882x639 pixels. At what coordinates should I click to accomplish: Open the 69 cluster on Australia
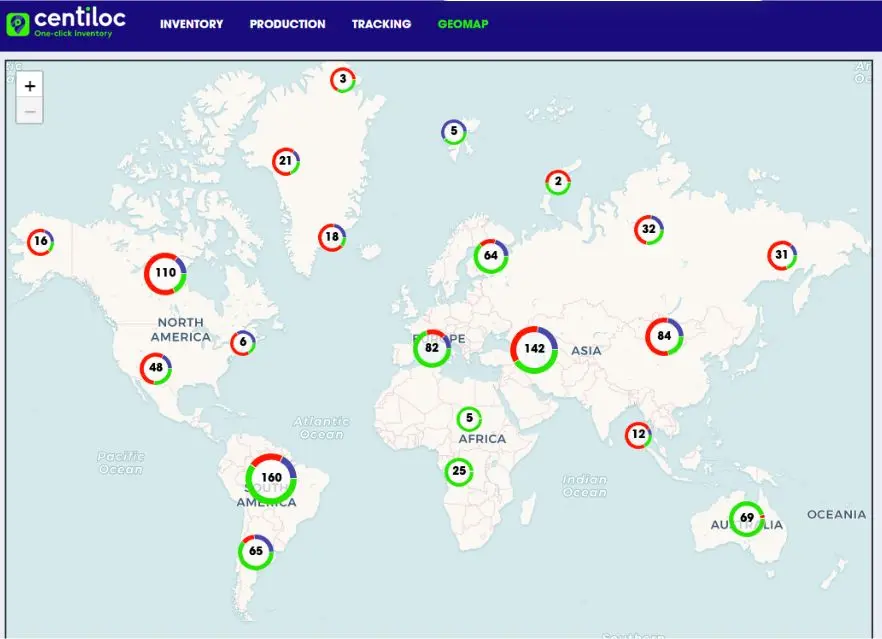point(746,518)
